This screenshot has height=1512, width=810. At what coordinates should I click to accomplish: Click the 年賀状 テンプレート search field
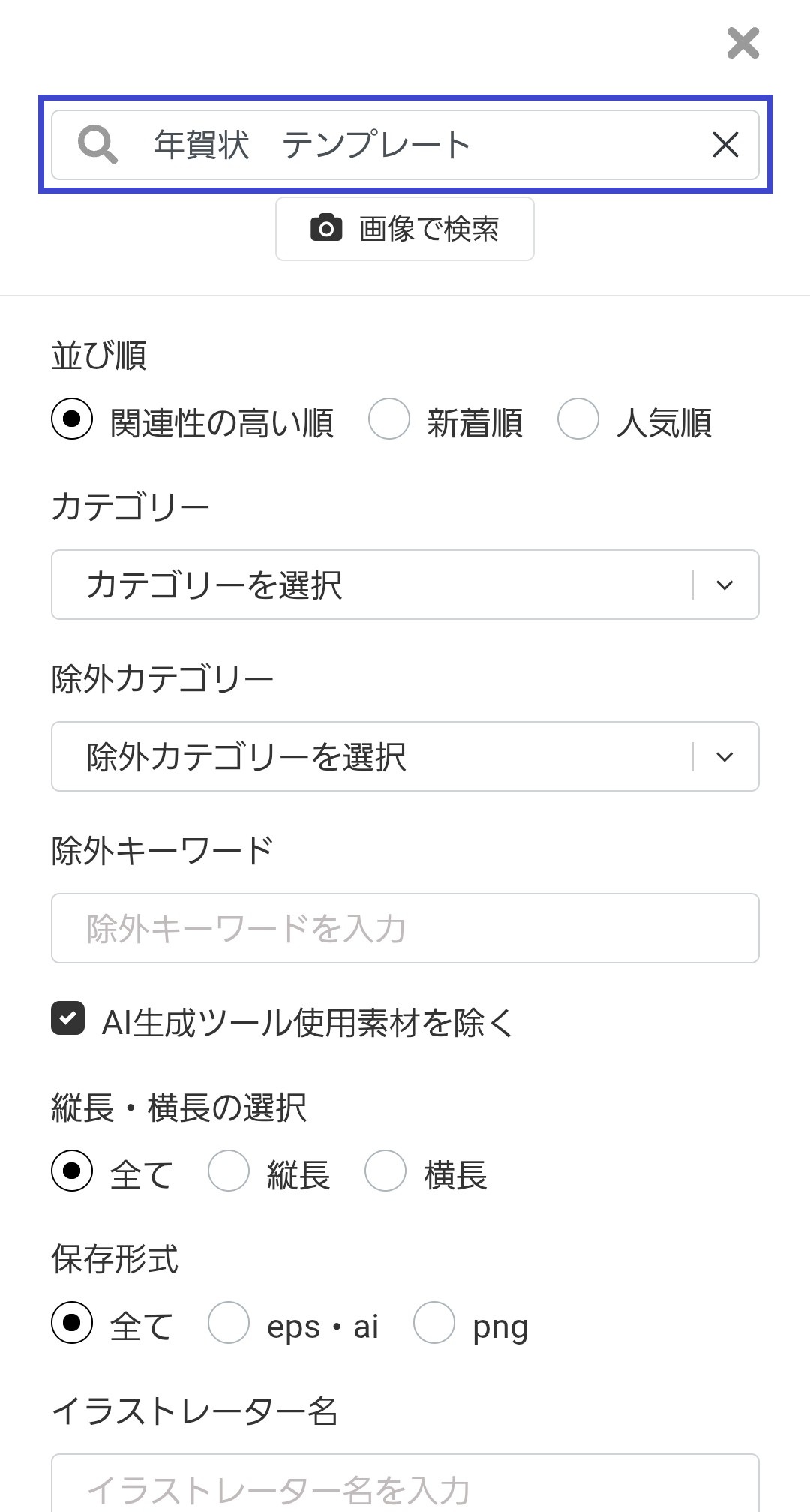click(420, 144)
